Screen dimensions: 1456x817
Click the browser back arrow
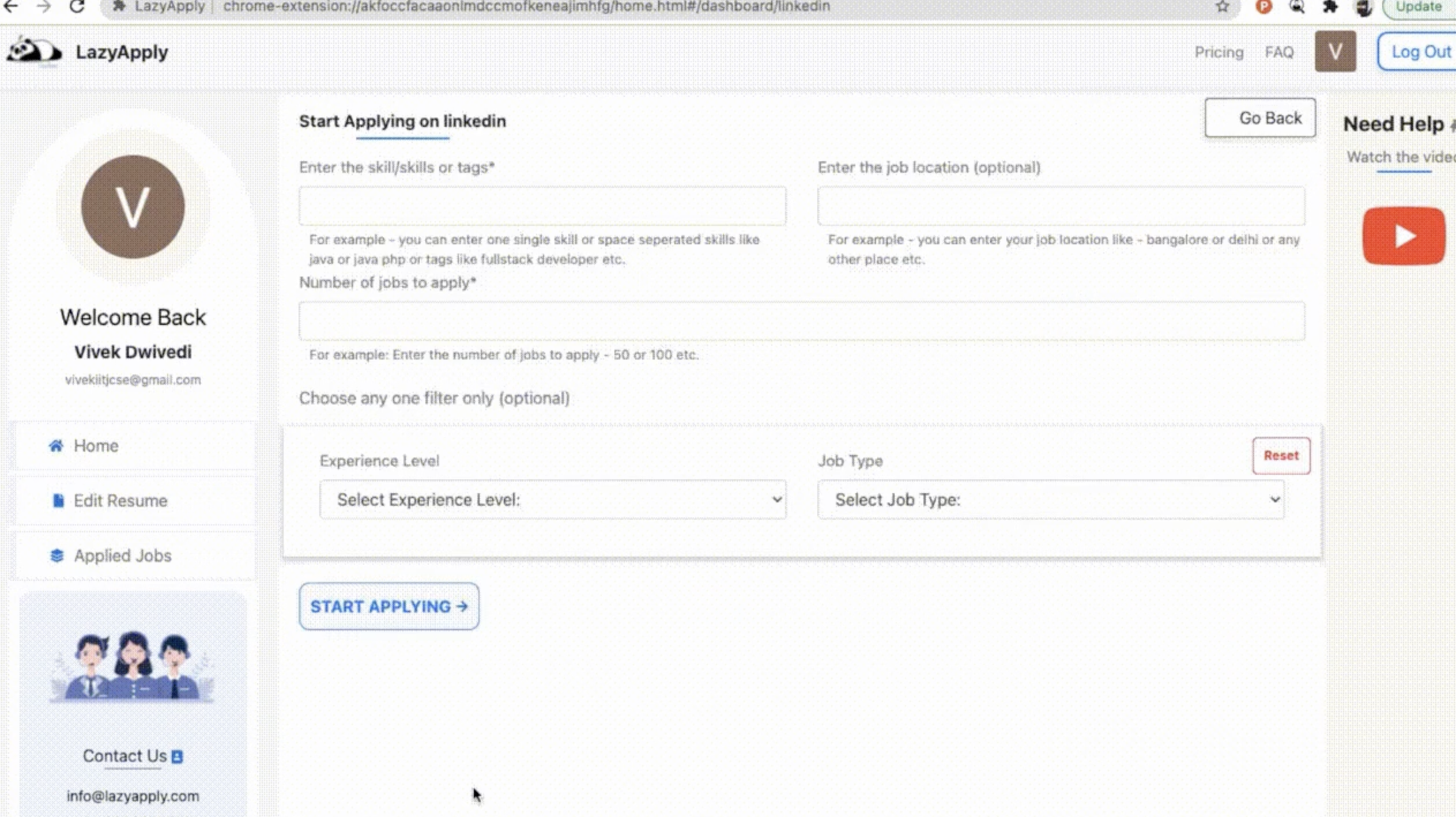[x=10, y=6]
